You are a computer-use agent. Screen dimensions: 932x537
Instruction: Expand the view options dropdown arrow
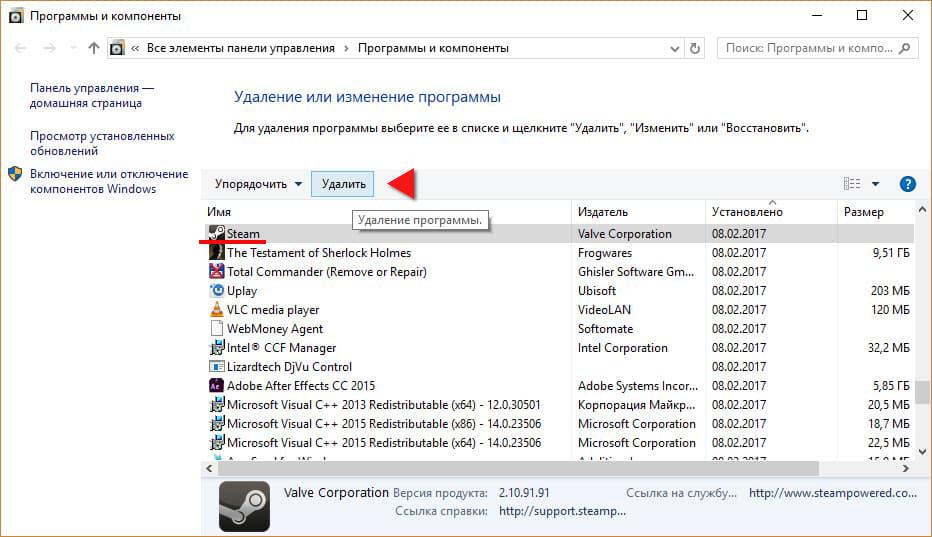pos(876,184)
